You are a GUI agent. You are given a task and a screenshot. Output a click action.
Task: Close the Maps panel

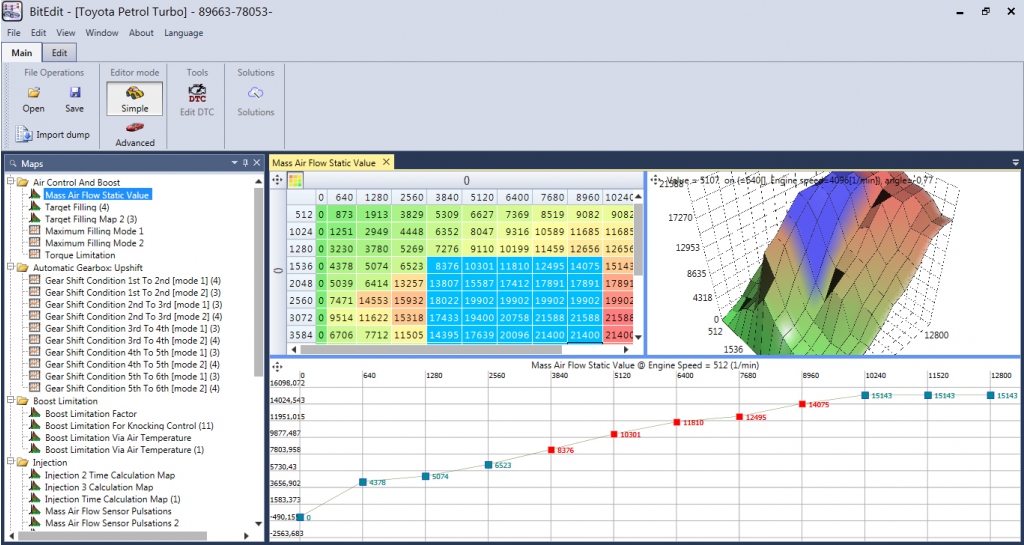257,163
